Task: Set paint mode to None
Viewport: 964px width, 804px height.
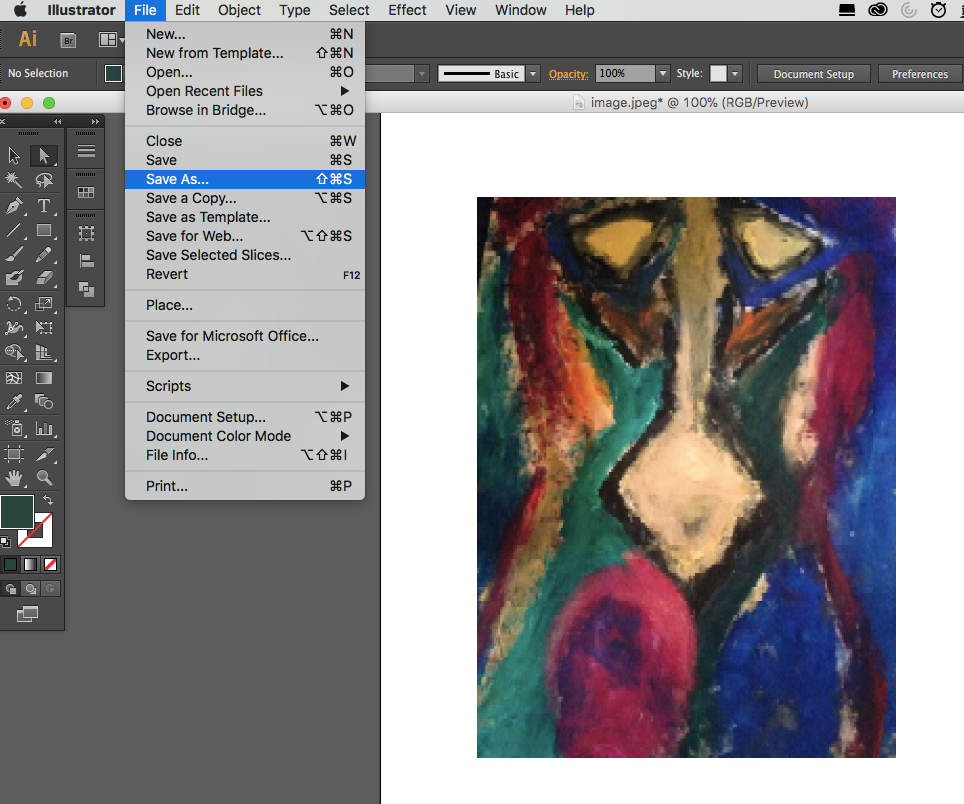Action: click(50, 564)
